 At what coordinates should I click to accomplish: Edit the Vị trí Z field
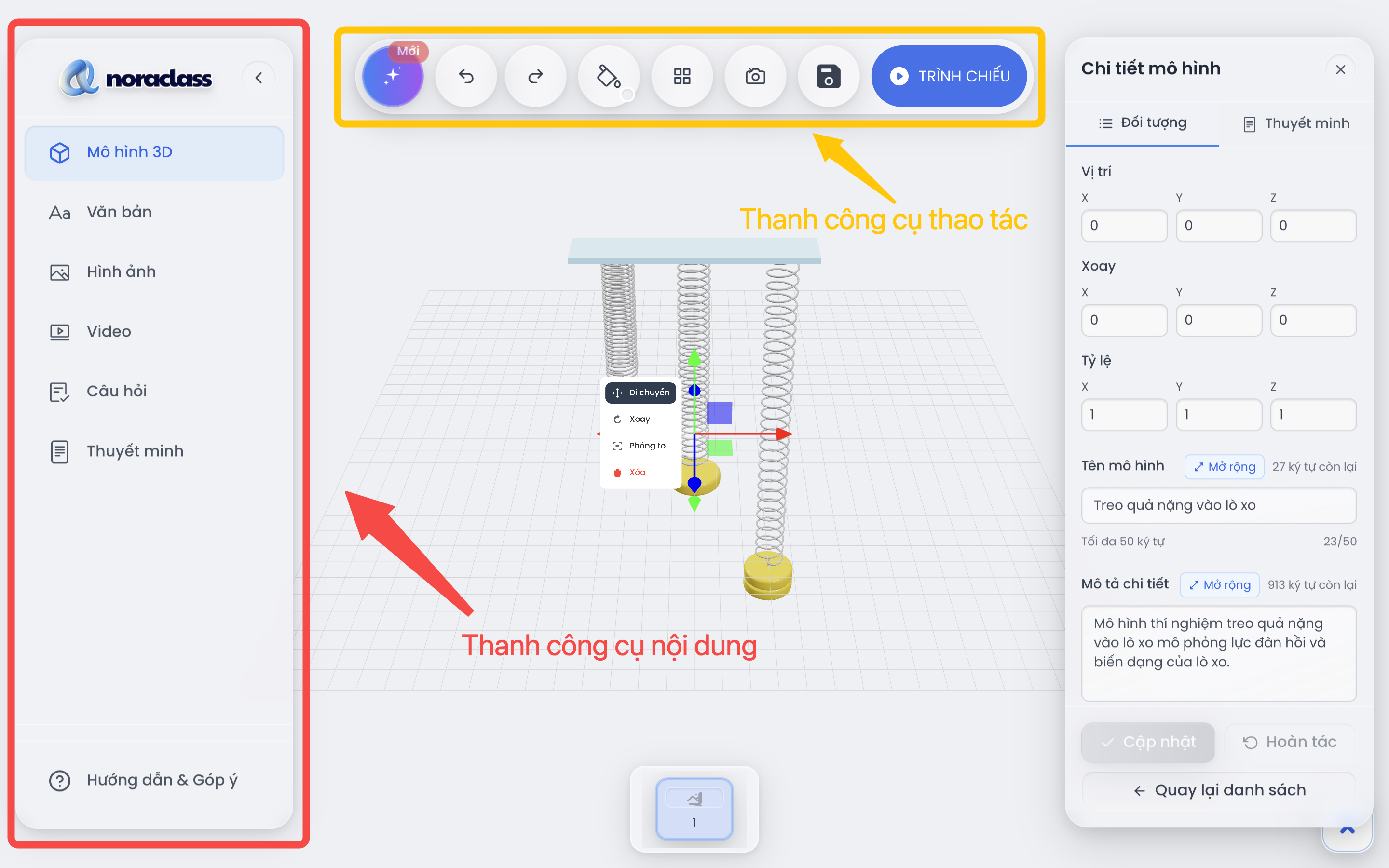tap(1313, 226)
